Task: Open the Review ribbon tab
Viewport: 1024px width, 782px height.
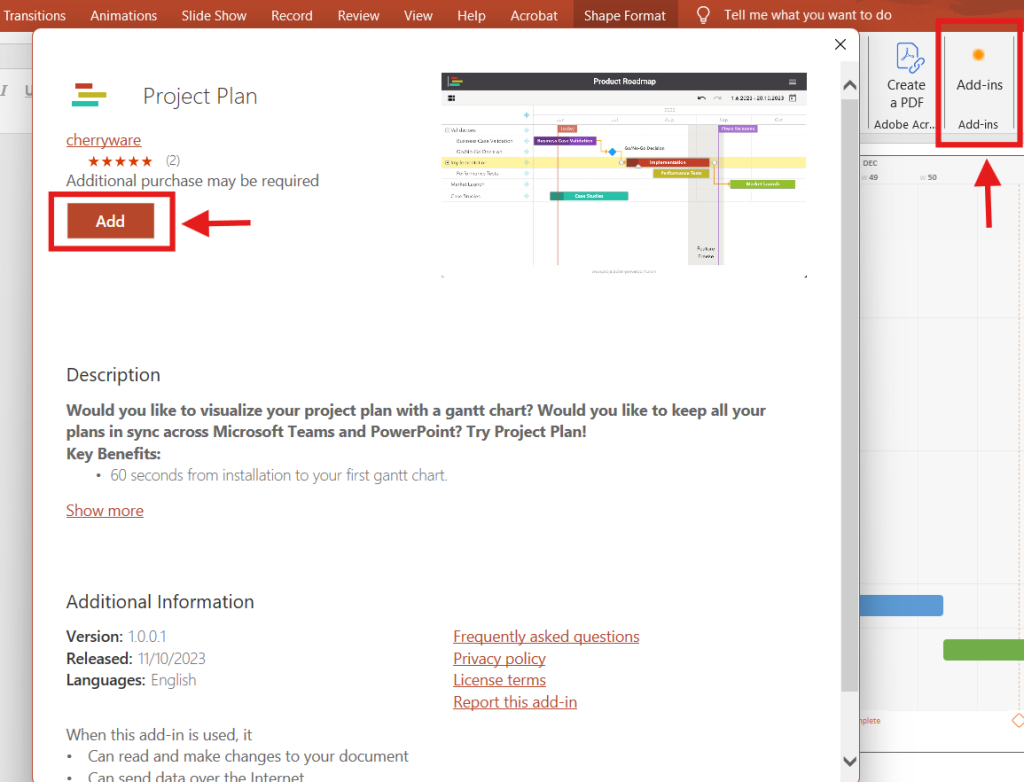Action: 358,15
